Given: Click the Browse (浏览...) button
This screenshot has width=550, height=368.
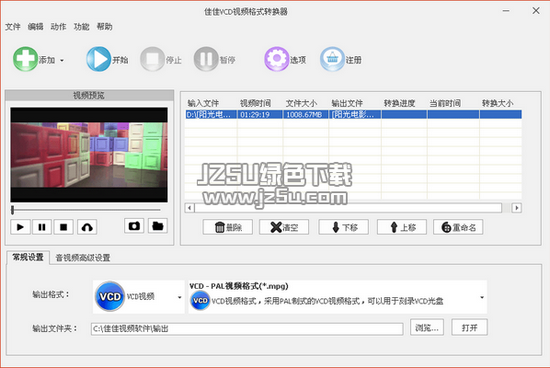Looking at the screenshot, I should click(427, 327).
